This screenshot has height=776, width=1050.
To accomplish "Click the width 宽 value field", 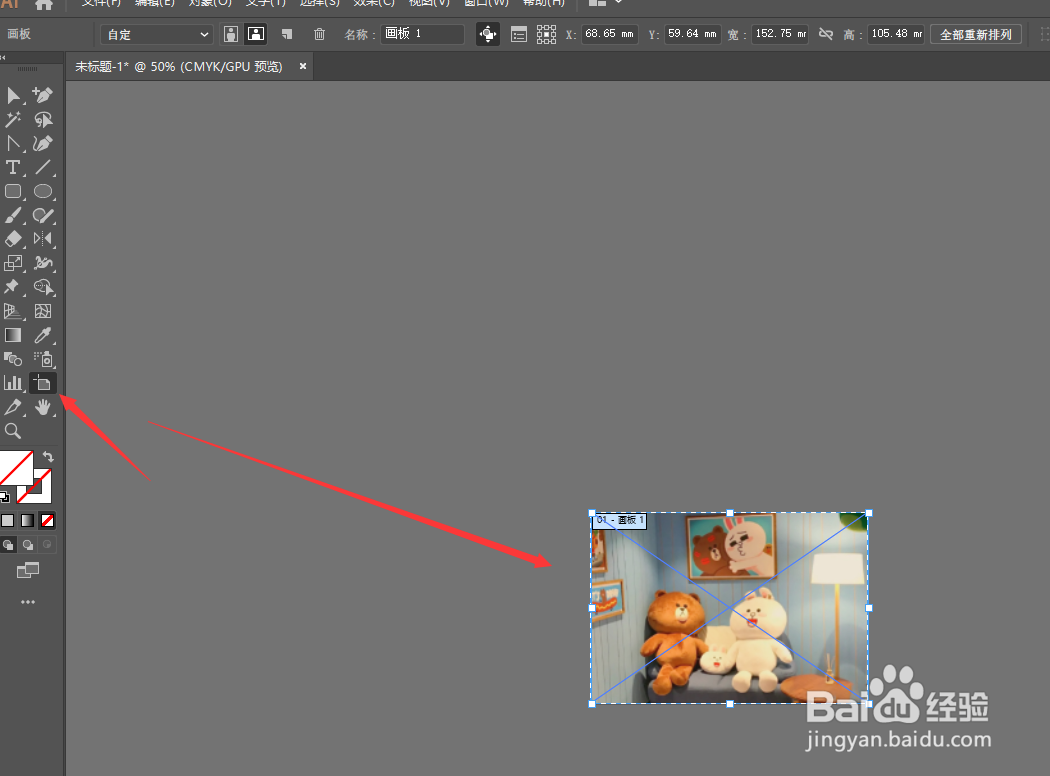I will (x=779, y=33).
